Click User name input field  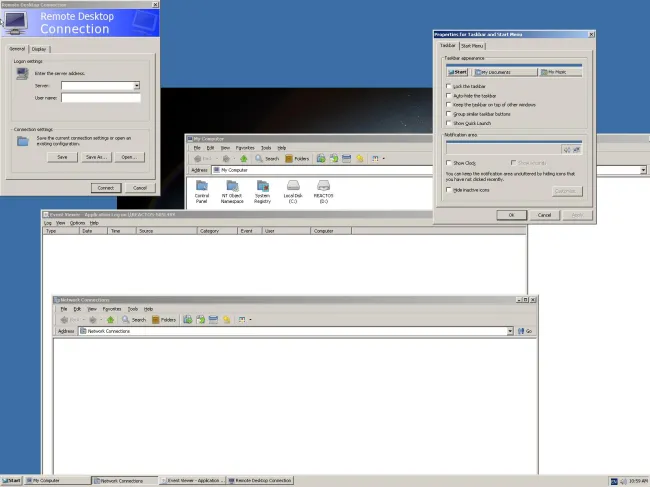coord(101,98)
